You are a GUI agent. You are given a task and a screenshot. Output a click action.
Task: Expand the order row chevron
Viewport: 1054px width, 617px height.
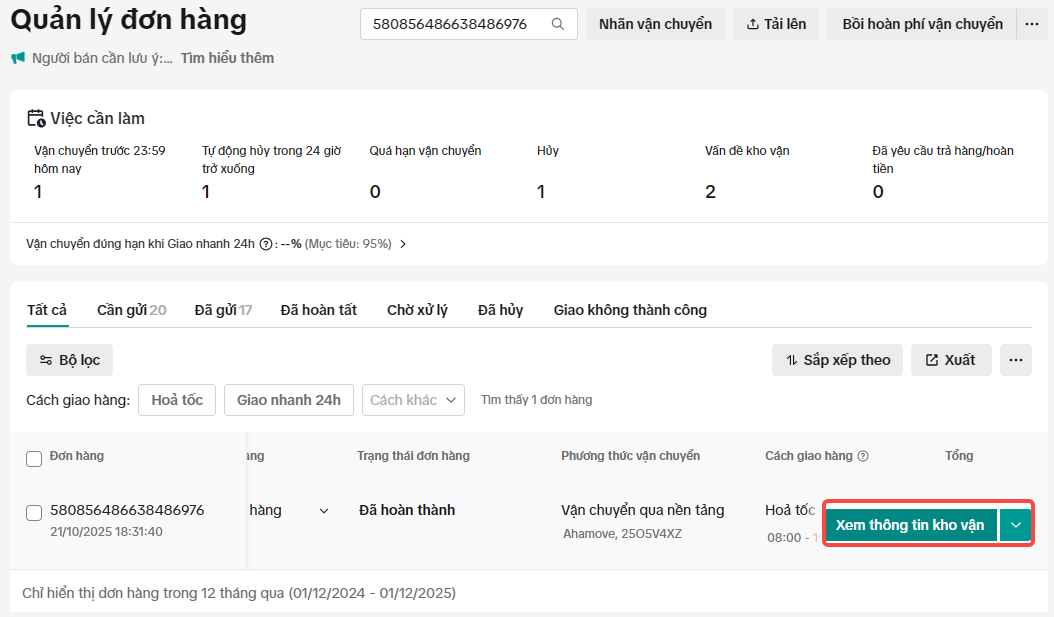coord(323,511)
